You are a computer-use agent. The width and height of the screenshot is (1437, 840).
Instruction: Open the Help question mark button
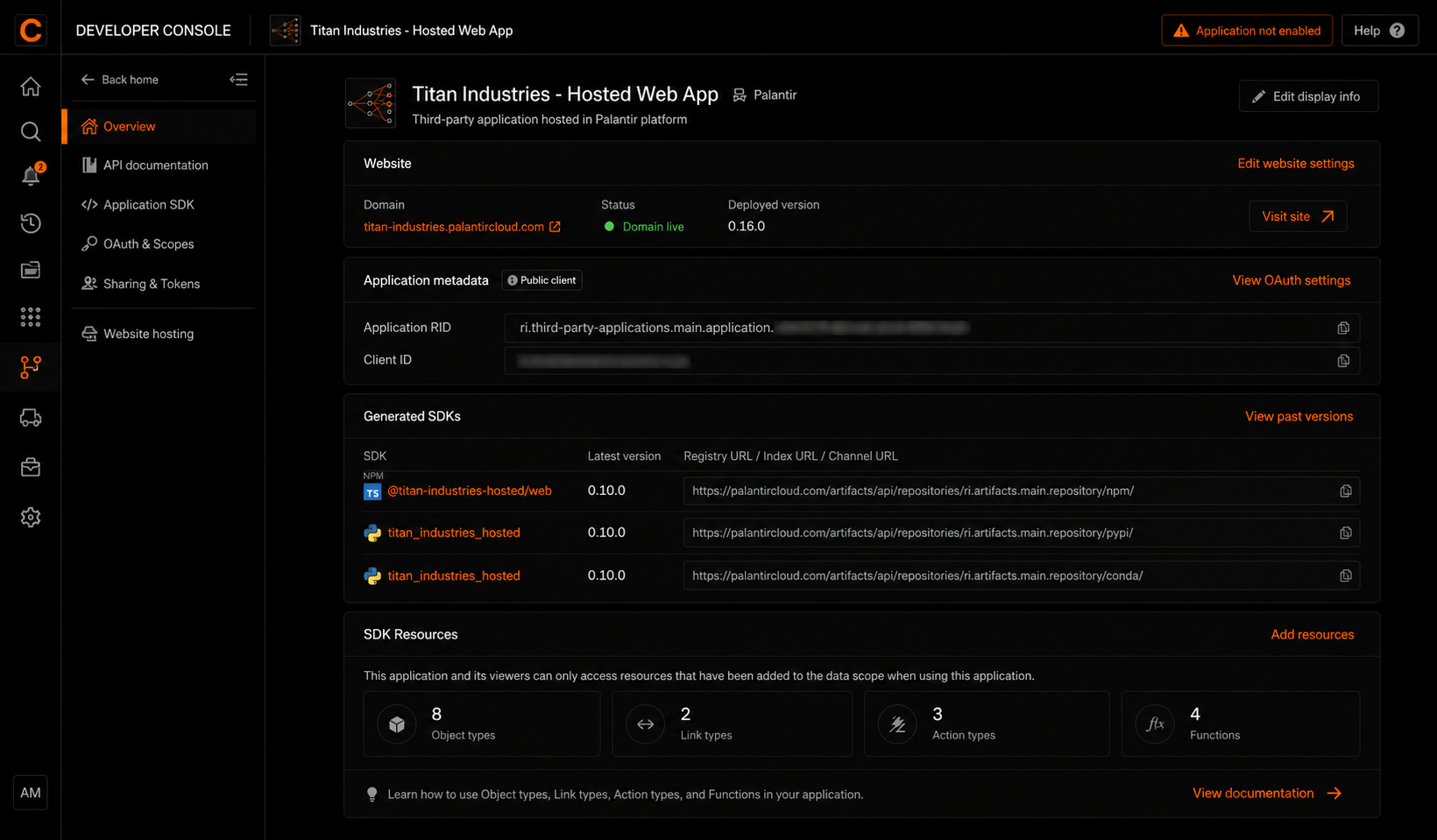[x=1379, y=31]
